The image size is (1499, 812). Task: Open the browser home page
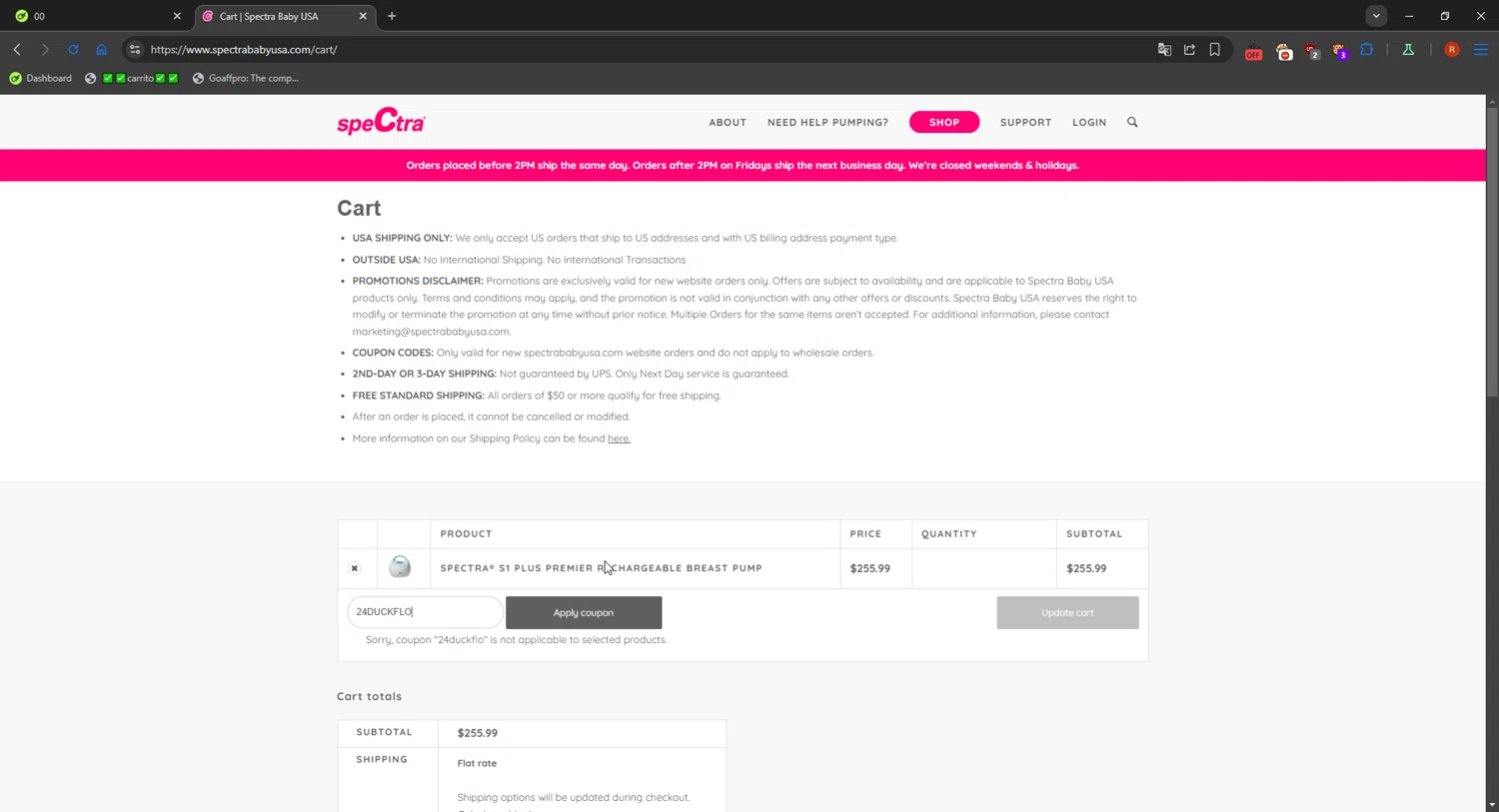coord(101,49)
